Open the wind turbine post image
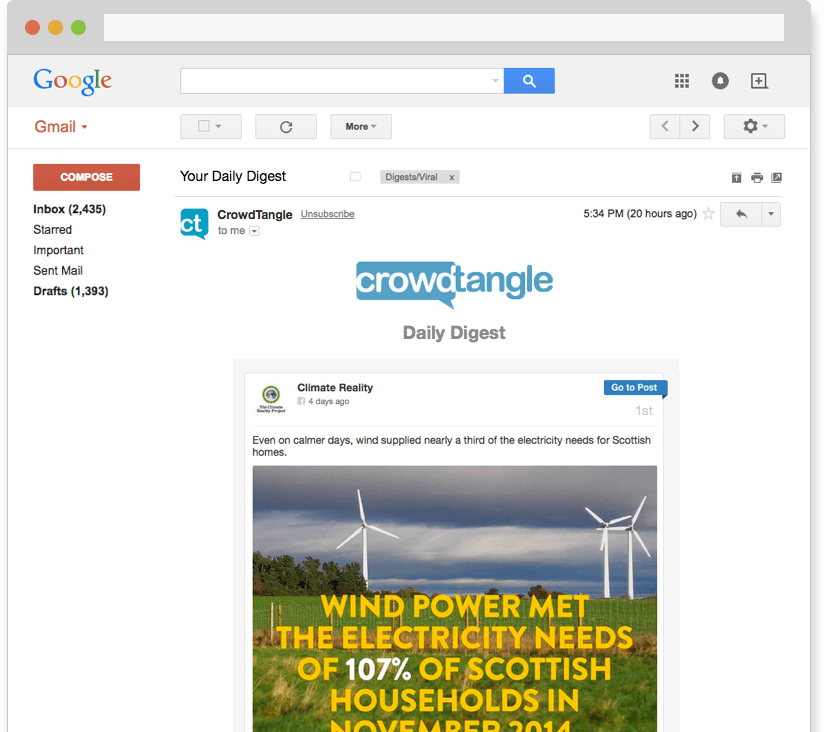 [x=455, y=599]
